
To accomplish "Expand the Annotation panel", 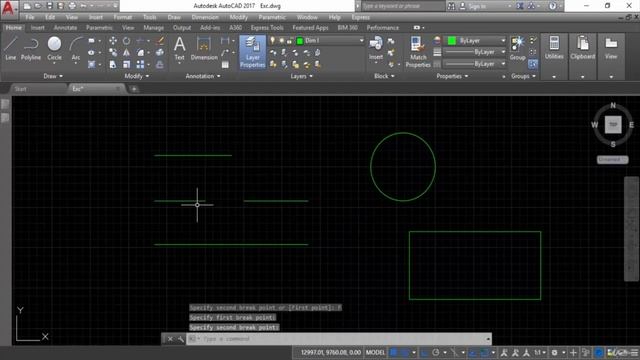I will coord(203,76).
